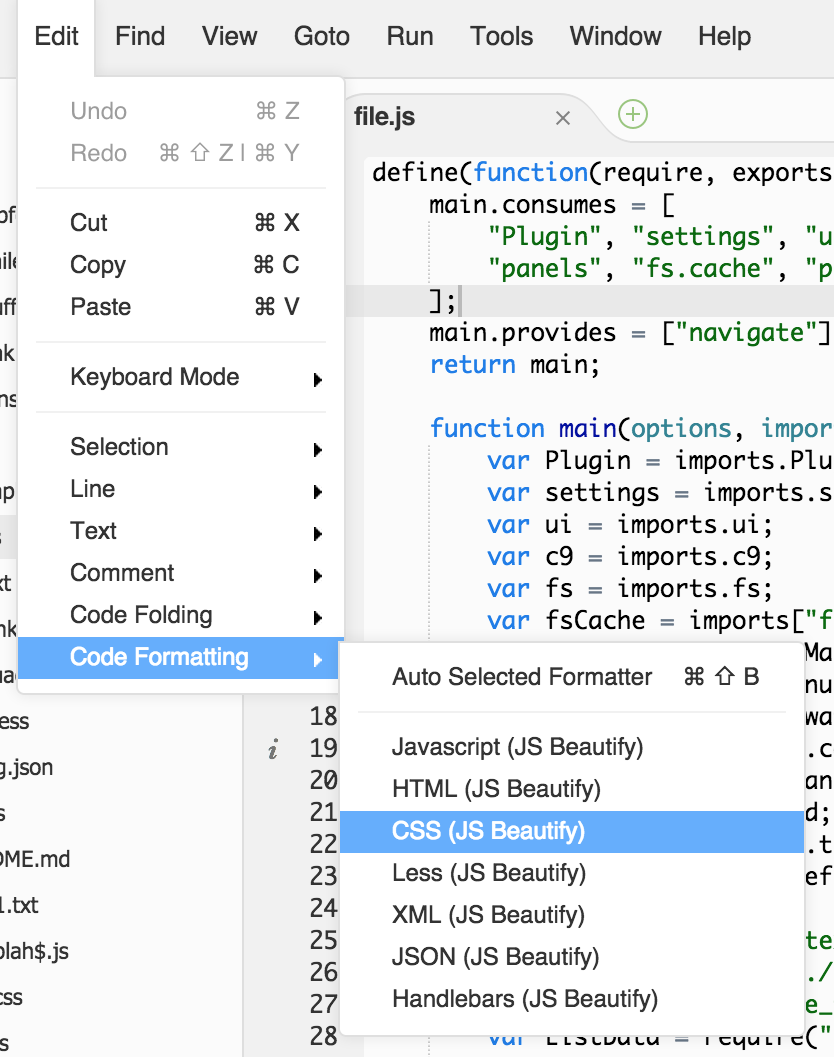Select the CSS (JS Beautify) formatter

tap(500, 831)
